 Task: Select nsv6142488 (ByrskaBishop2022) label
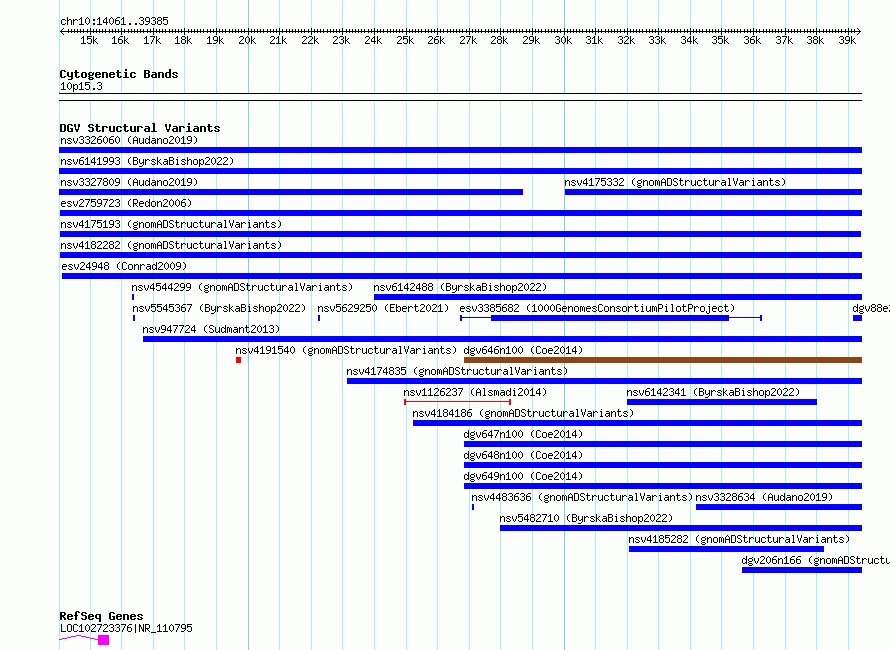coord(460,287)
